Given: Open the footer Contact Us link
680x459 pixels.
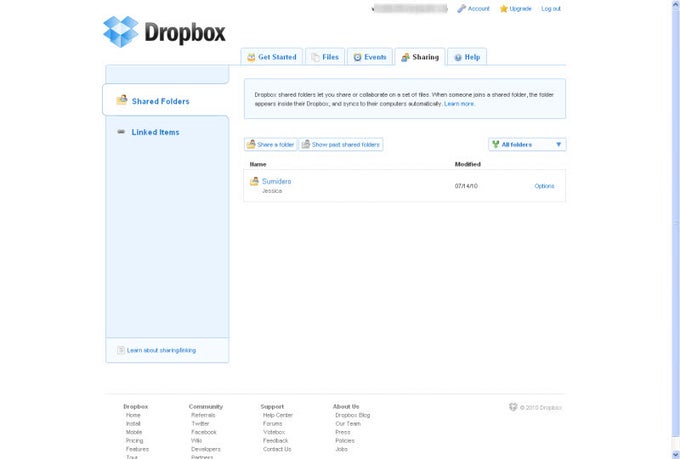Looking at the screenshot, I should (277, 449).
